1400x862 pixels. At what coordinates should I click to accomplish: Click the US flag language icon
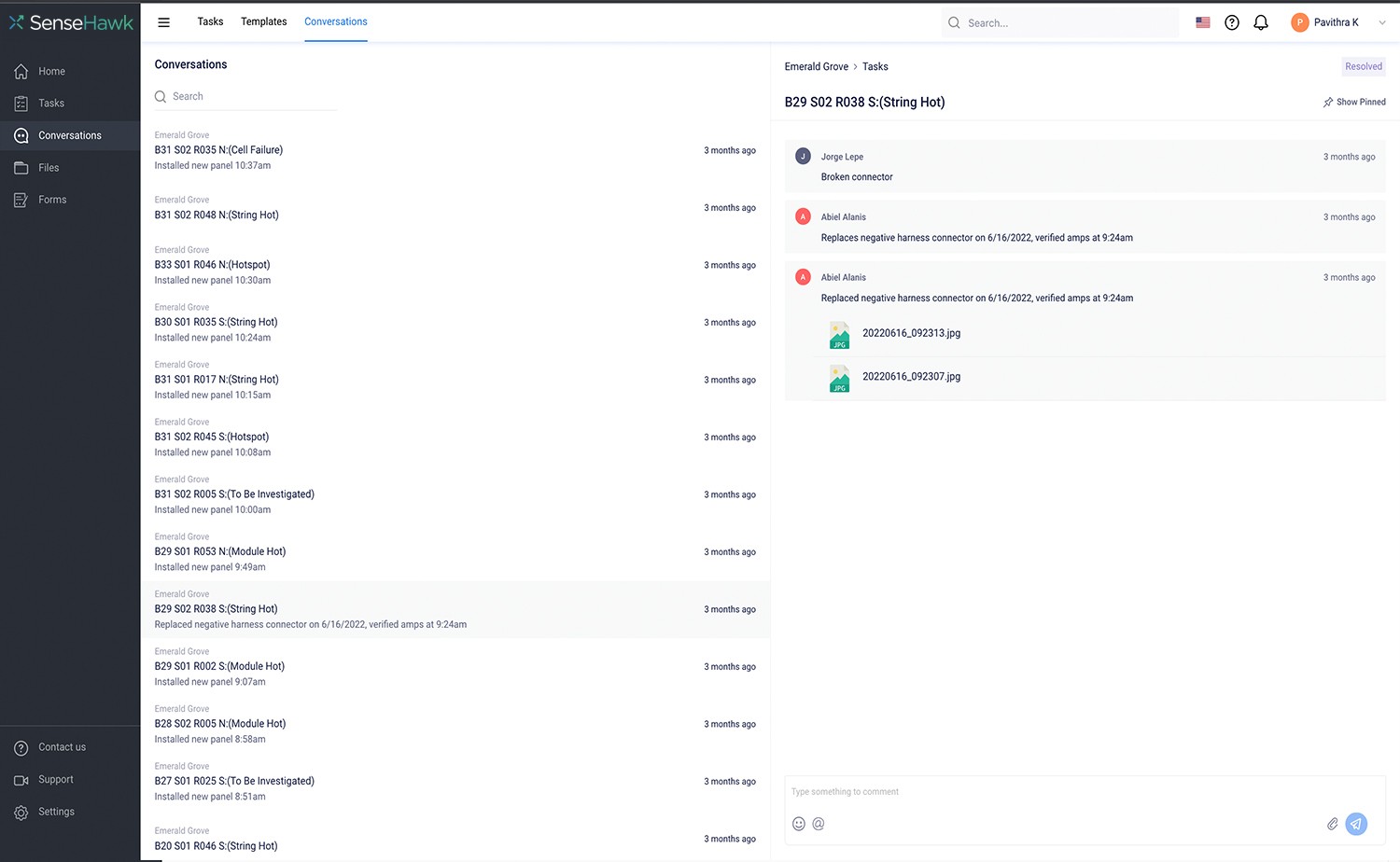[1203, 22]
